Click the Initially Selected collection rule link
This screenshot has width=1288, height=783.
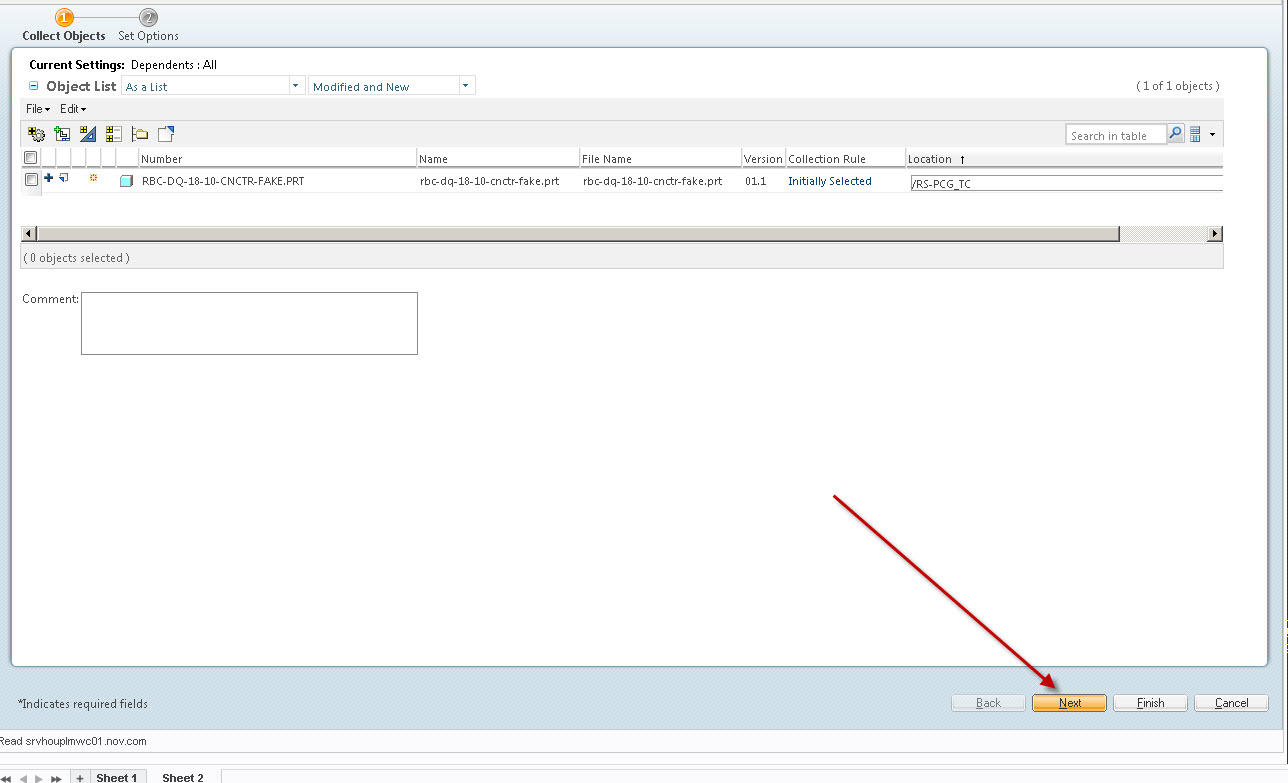coord(830,181)
